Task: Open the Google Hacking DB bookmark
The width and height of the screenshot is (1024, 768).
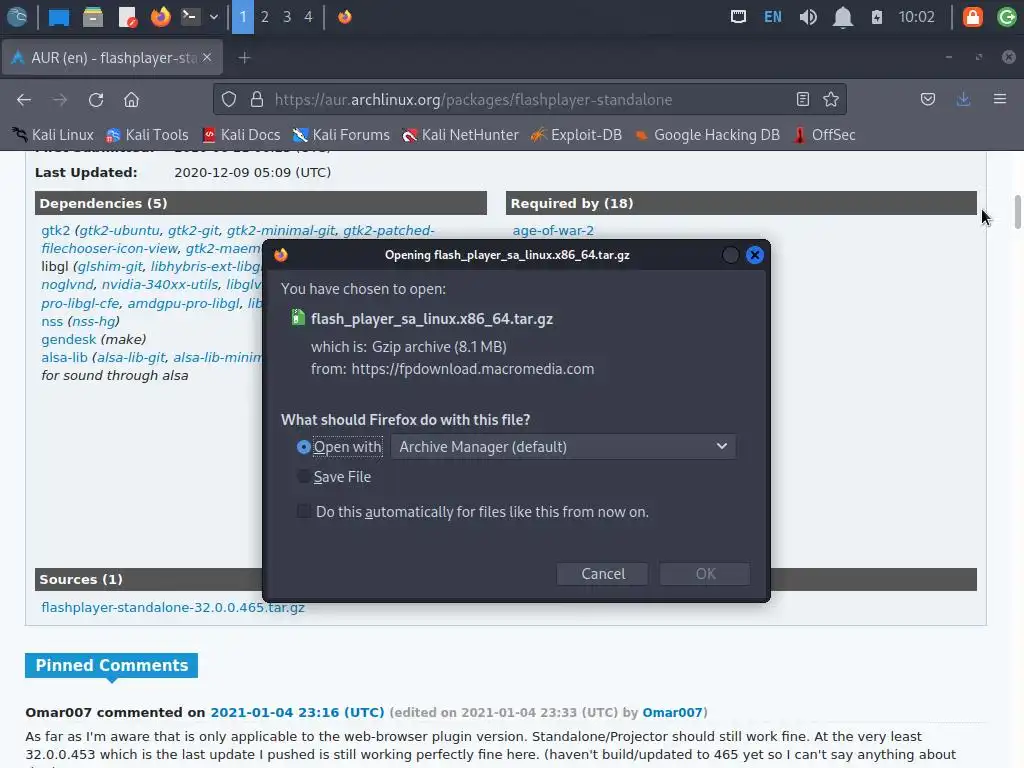Action: [x=707, y=135]
